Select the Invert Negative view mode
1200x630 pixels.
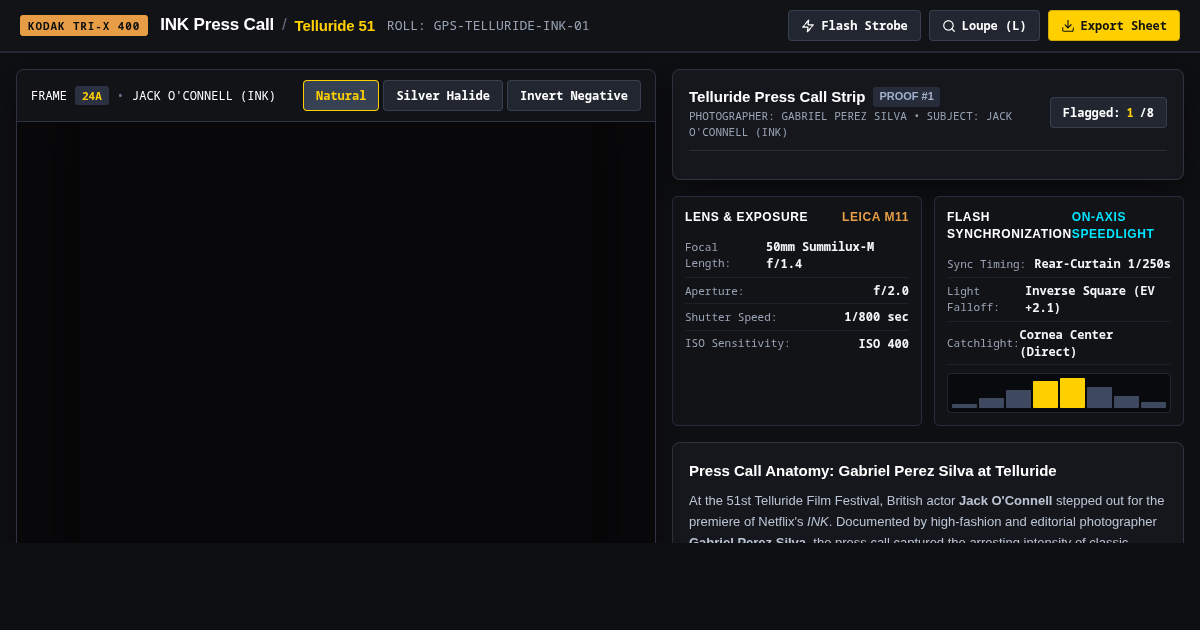tap(574, 96)
